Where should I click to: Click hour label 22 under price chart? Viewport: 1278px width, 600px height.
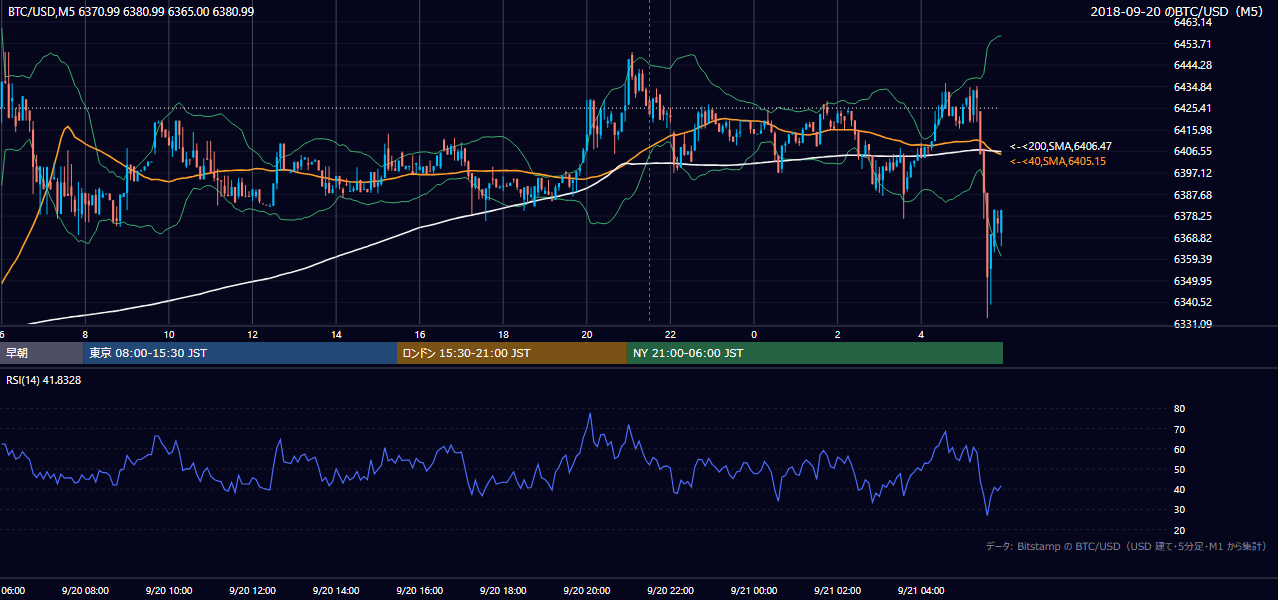(x=670, y=335)
